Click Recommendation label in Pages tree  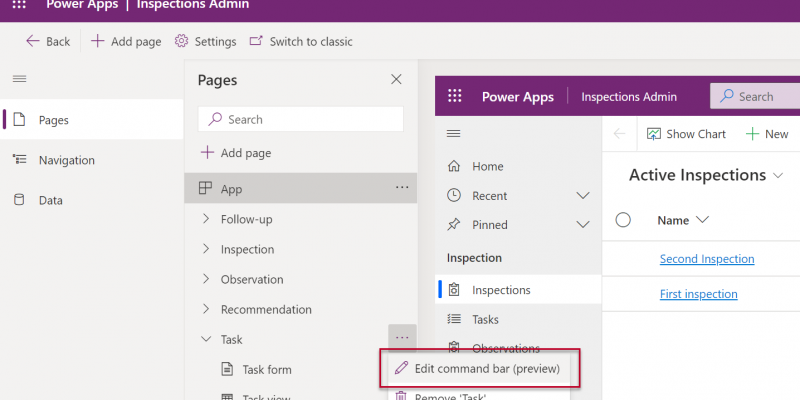[266, 310]
